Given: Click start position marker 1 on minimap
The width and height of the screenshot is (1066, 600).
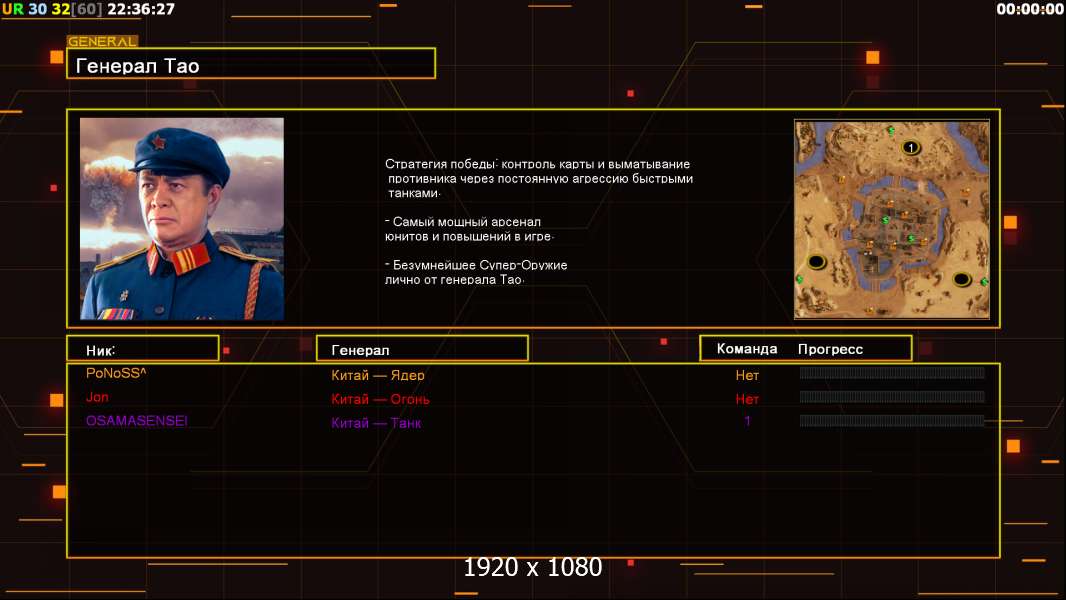Looking at the screenshot, I should click(910, 148).
